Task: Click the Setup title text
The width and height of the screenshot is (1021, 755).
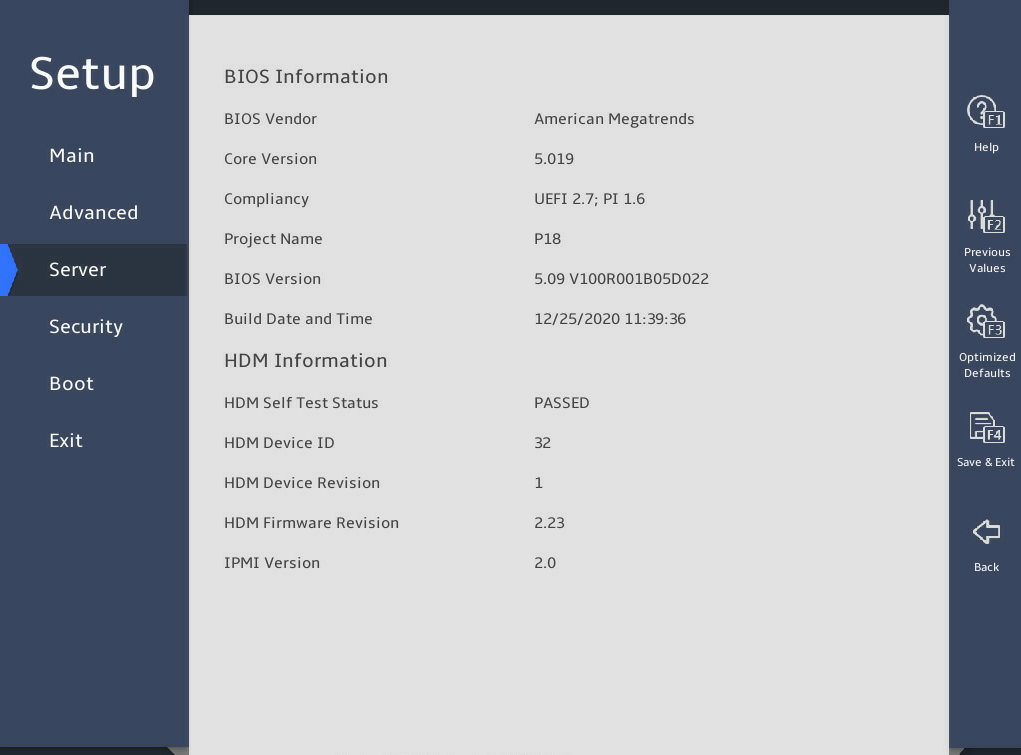Action: pyautogui.click(x=92, y=74)
